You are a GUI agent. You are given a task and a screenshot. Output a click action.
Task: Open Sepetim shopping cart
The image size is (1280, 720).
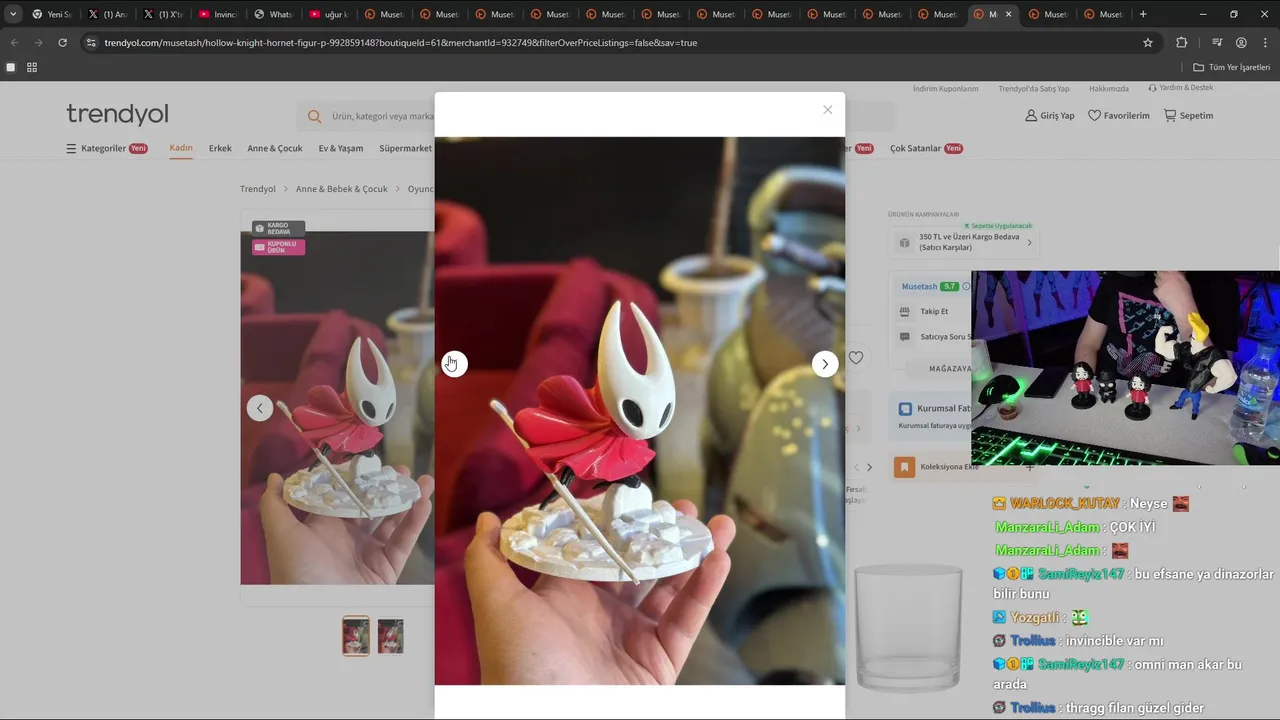pos(1188,116)
